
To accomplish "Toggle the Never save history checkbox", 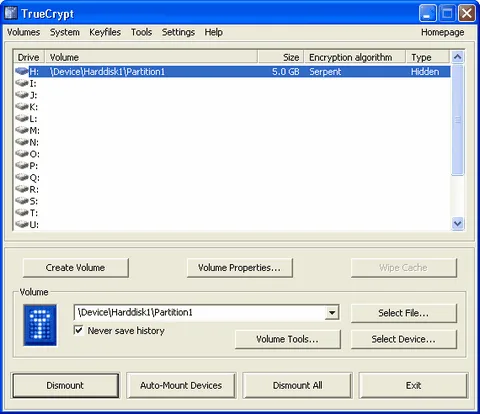I will pyautogui.click(x=78, y=330).
